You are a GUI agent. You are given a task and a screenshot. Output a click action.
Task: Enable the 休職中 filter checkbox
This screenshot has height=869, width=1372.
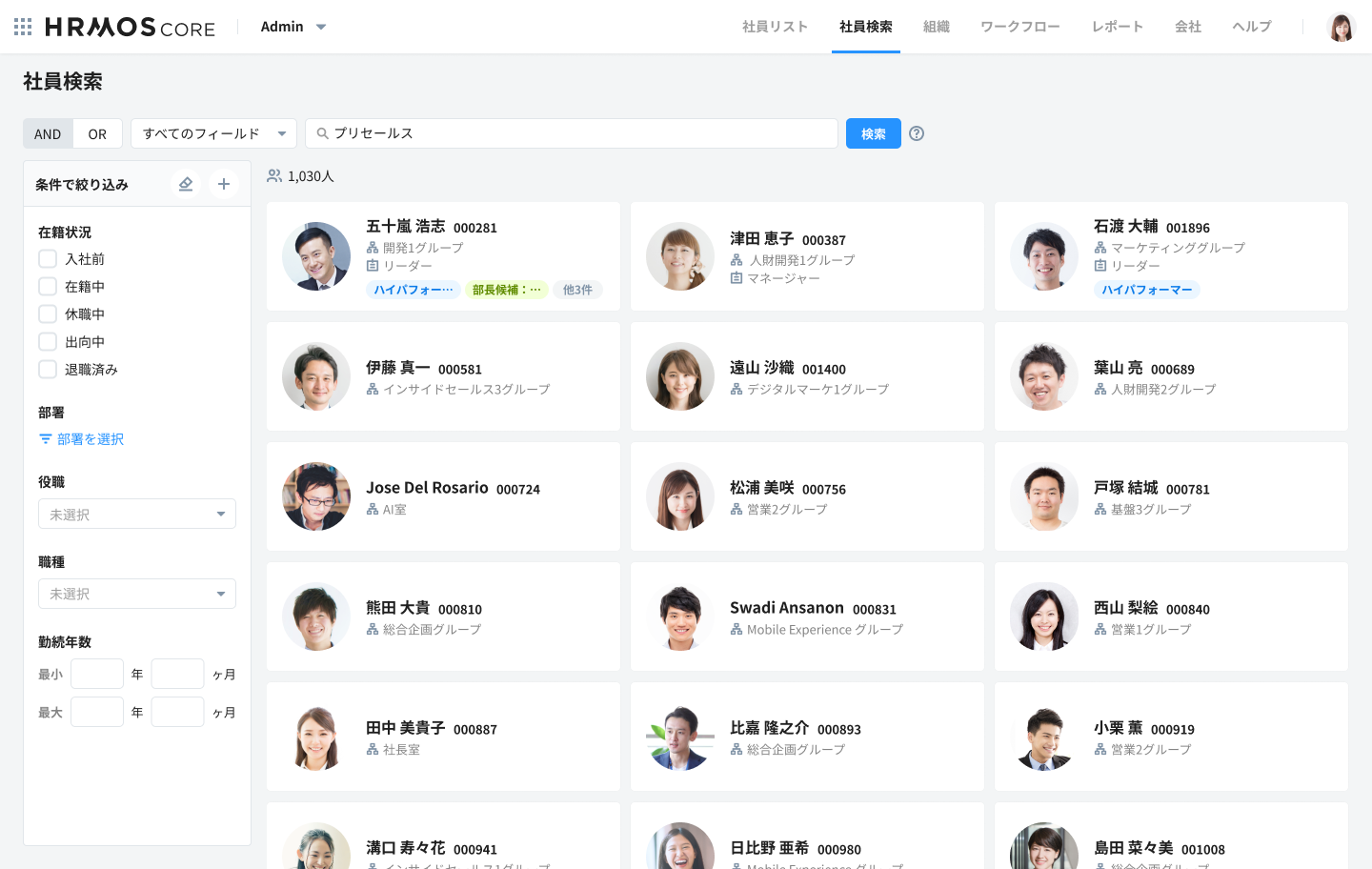click(x=48, y=313)
